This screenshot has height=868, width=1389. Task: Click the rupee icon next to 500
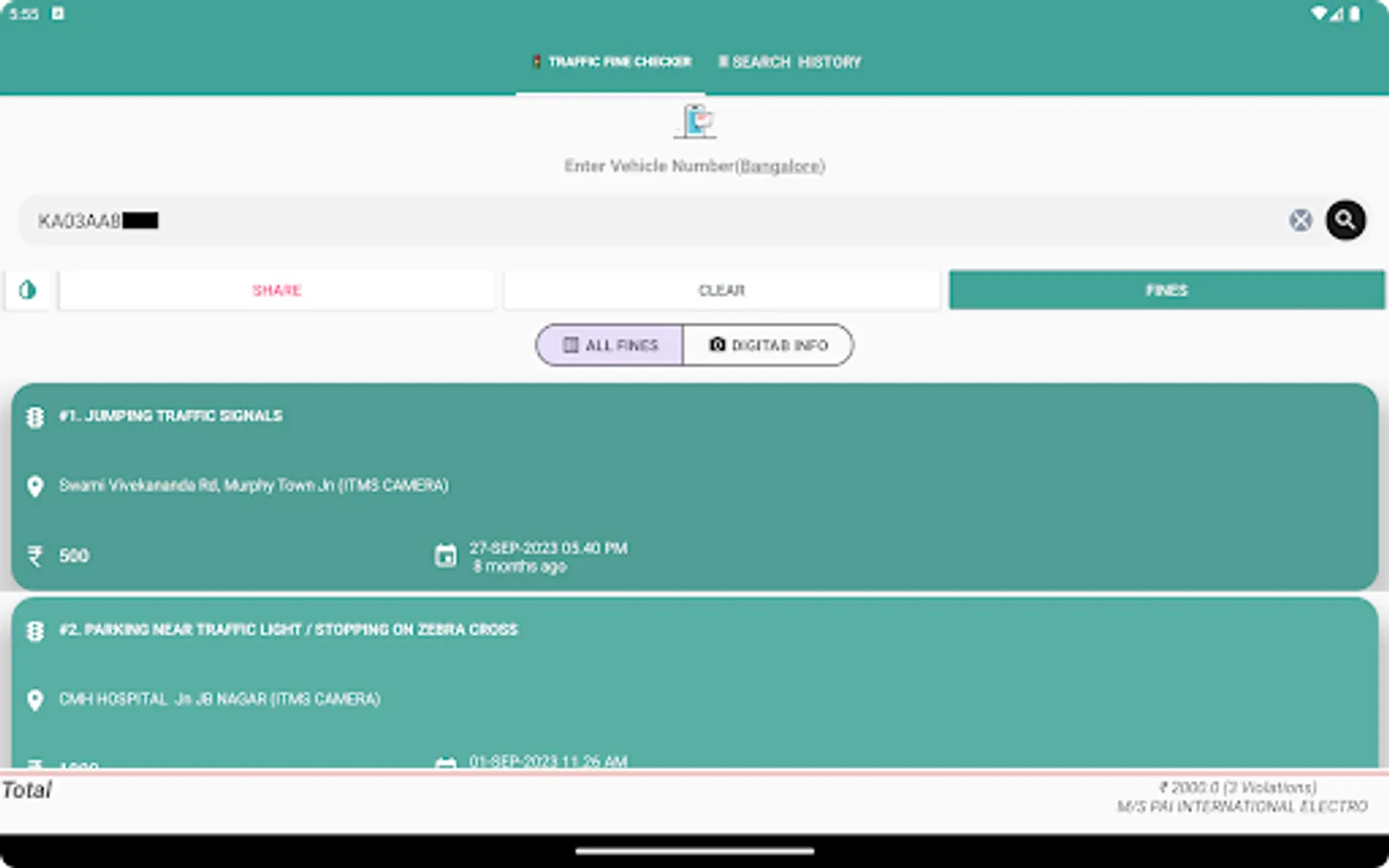point(36,556)
